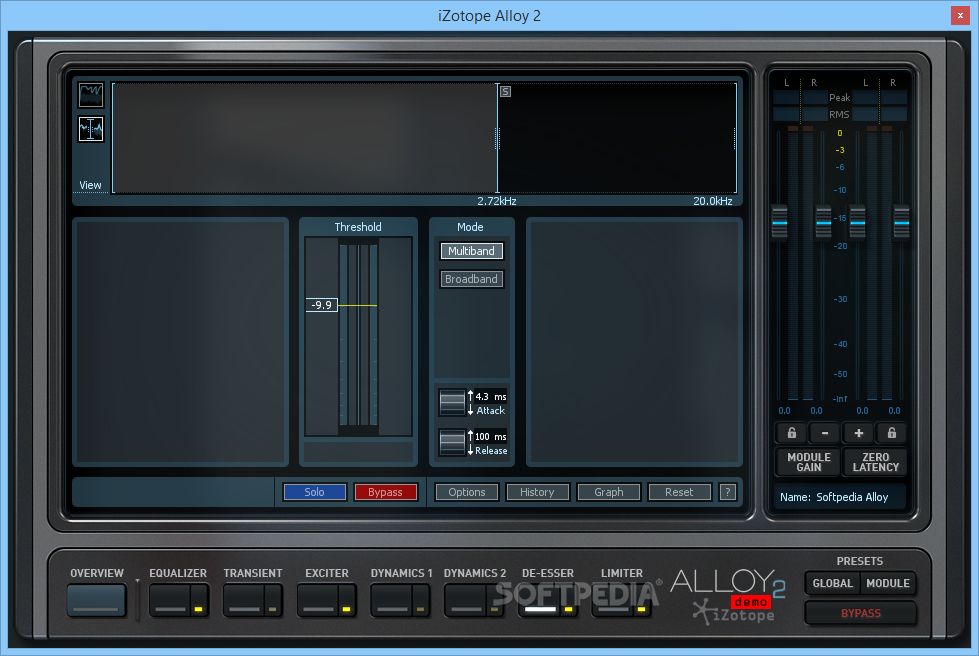Click the input right channel gain fader

point(824,222)
